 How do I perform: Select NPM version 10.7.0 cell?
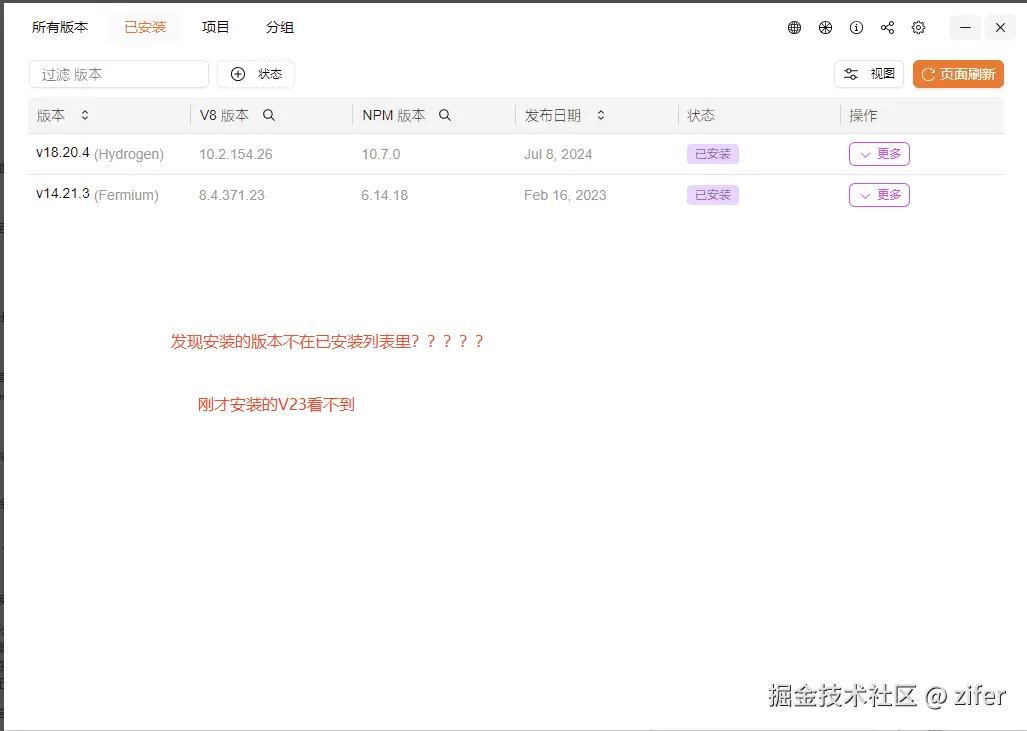pyautogui.click(x=381, y=155)
